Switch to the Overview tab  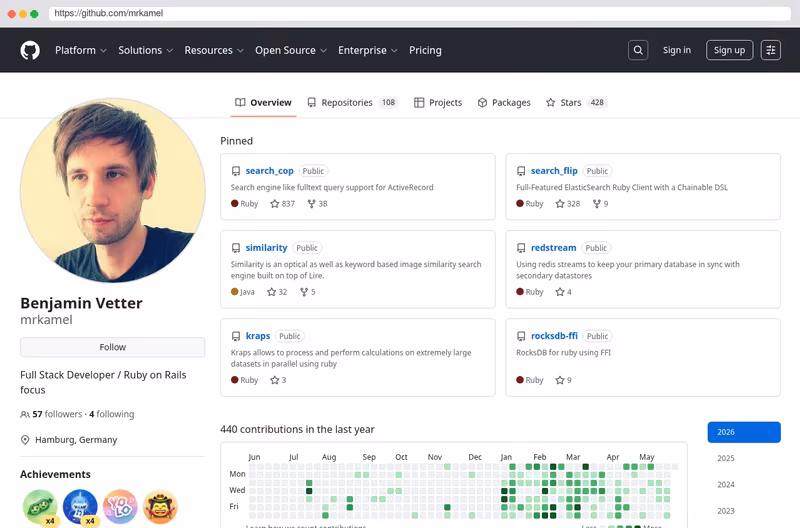click(x=263, y=103)
